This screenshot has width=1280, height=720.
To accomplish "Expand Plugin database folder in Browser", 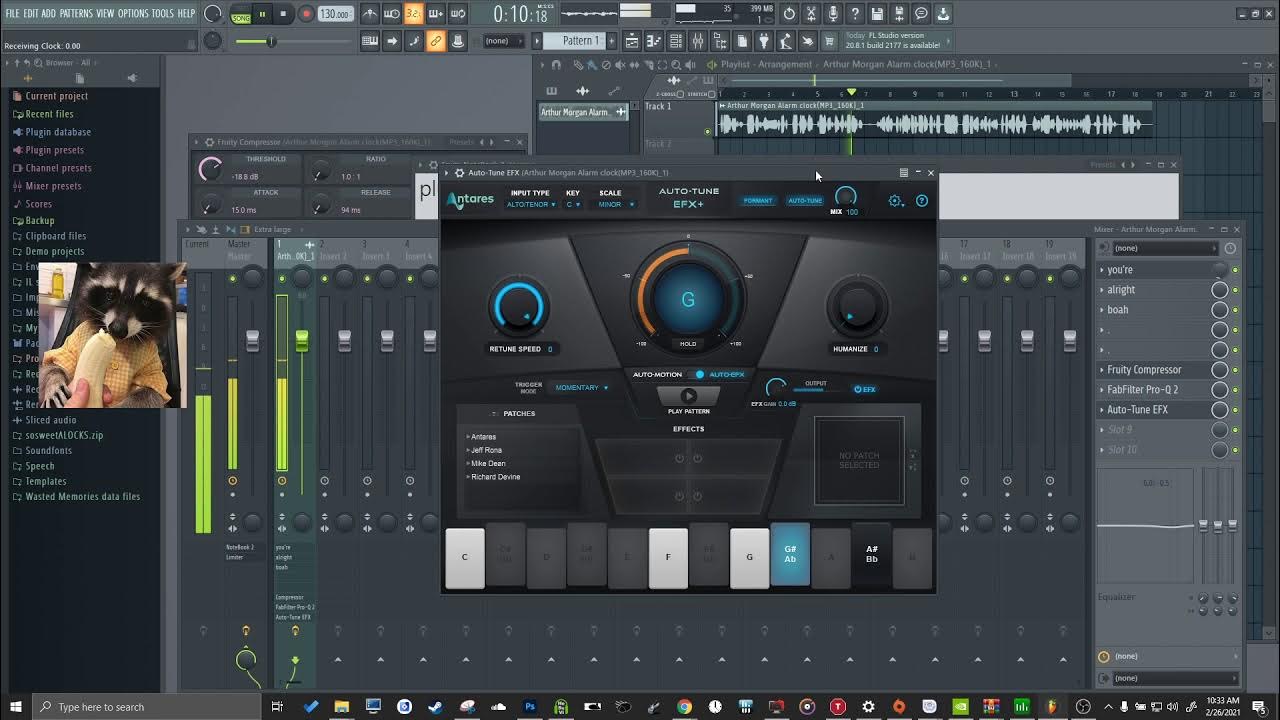I will pos(58,132).
